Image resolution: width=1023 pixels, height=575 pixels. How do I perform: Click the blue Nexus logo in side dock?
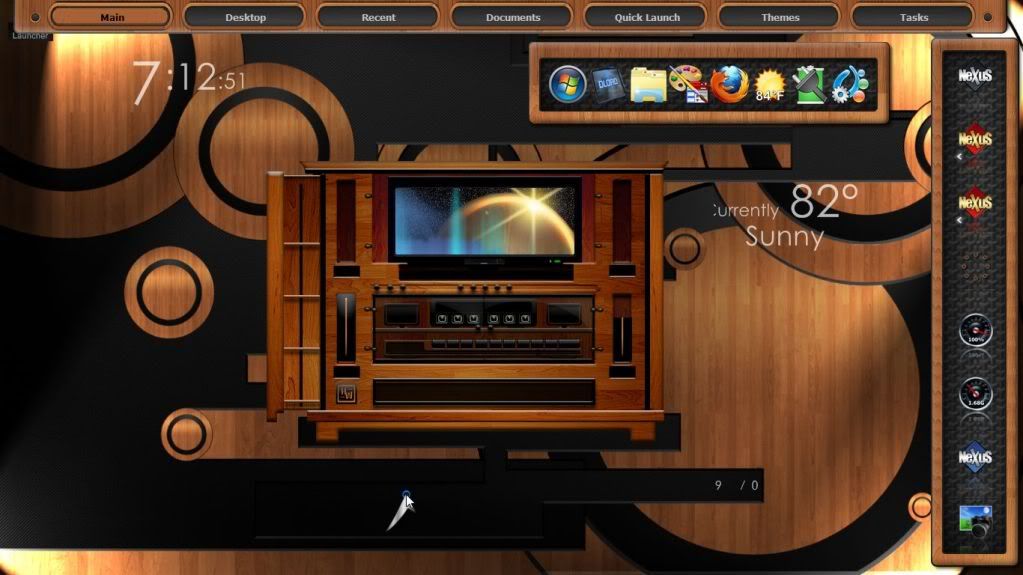[x=975, y=457]
